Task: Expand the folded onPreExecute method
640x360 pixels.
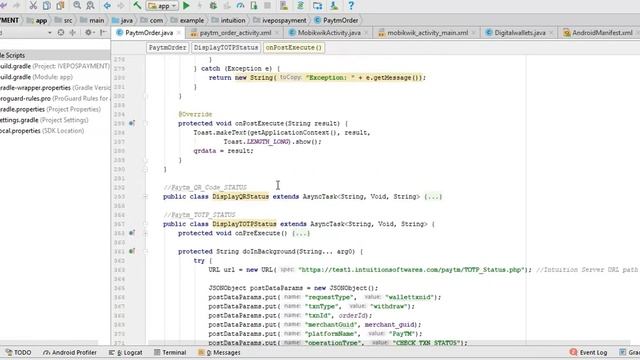Action: 146,233
